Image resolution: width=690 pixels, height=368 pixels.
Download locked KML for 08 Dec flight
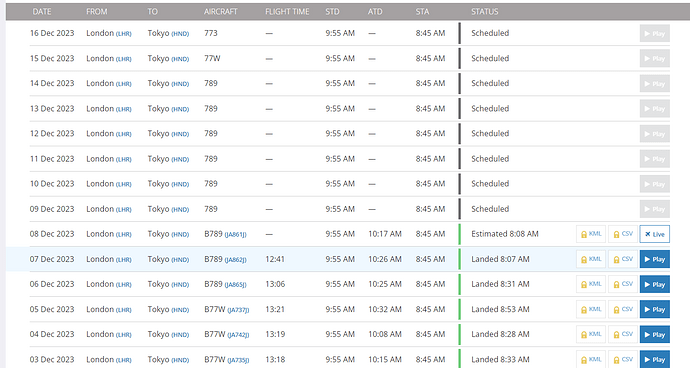pyautogui.click(x=591, y=234)
